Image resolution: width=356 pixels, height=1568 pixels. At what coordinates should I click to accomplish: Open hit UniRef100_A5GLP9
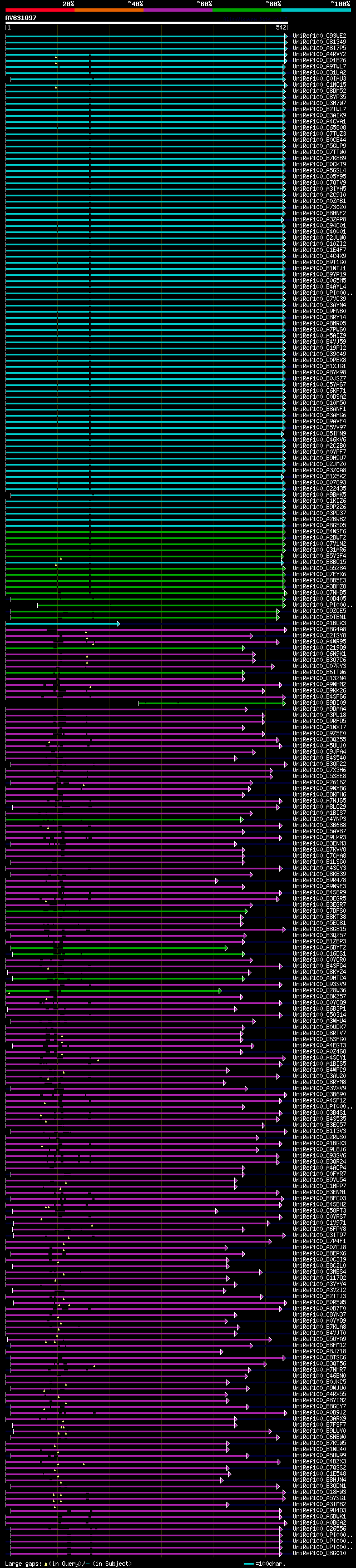(x=319, y=146)
